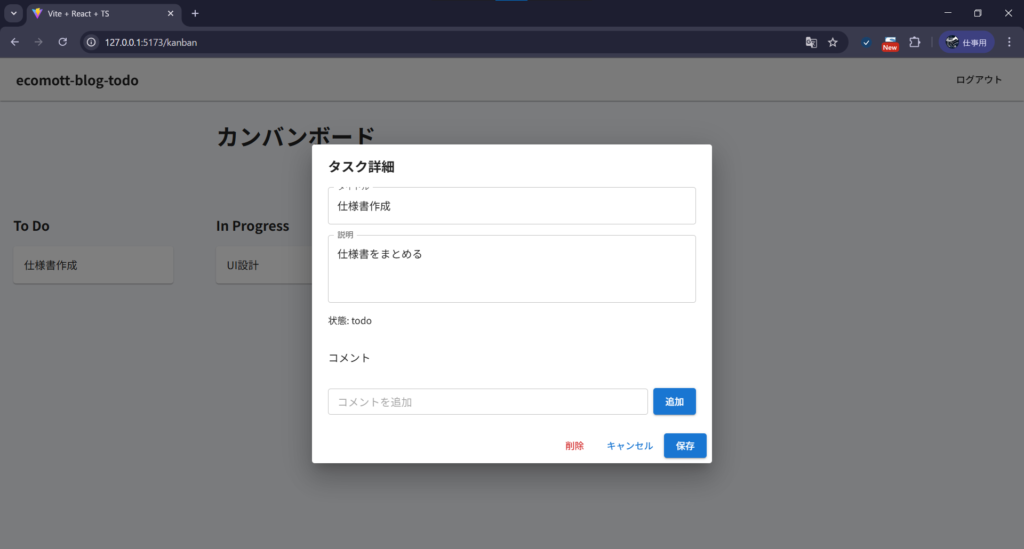
Task: Click the browser forward arrow icon
Action: 39,42
